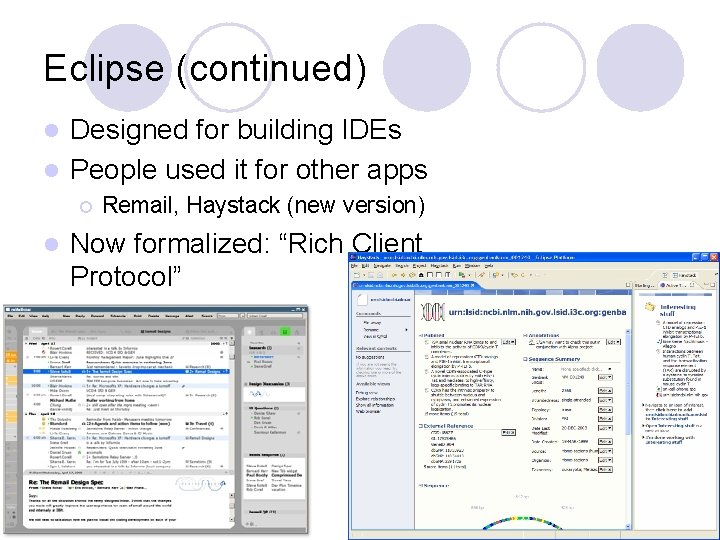
Task: Select the Blandford agenda message row in Remail
Action: (x=126, y=424)
